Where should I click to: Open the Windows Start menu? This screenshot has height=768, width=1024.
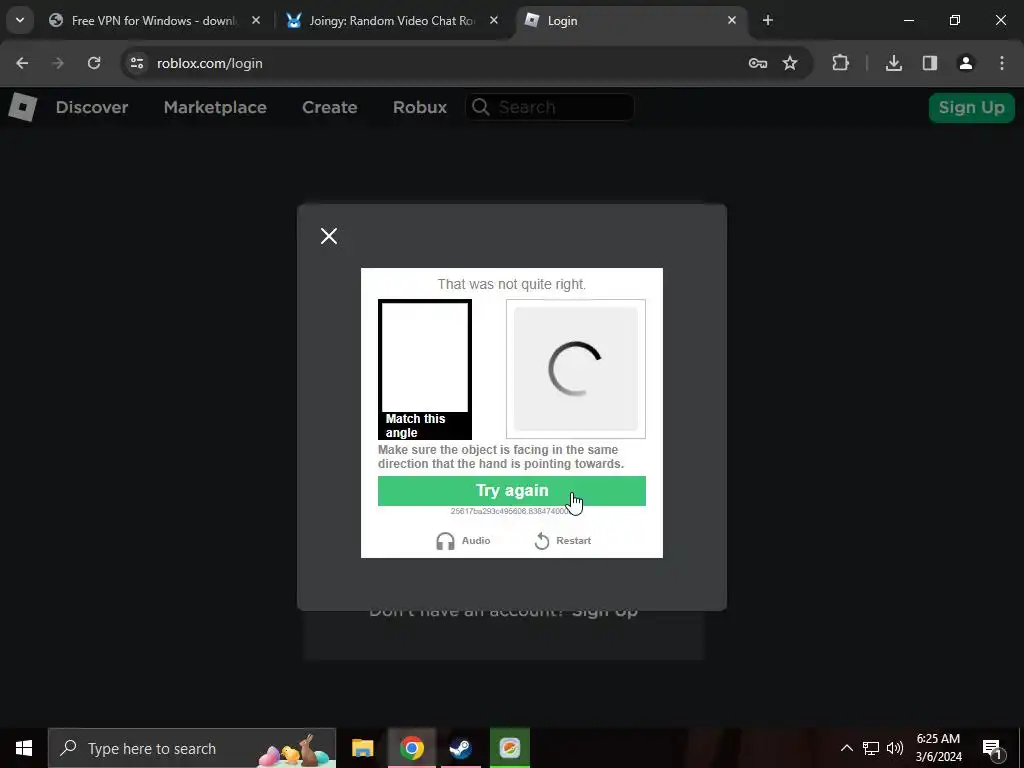[24, 748]
